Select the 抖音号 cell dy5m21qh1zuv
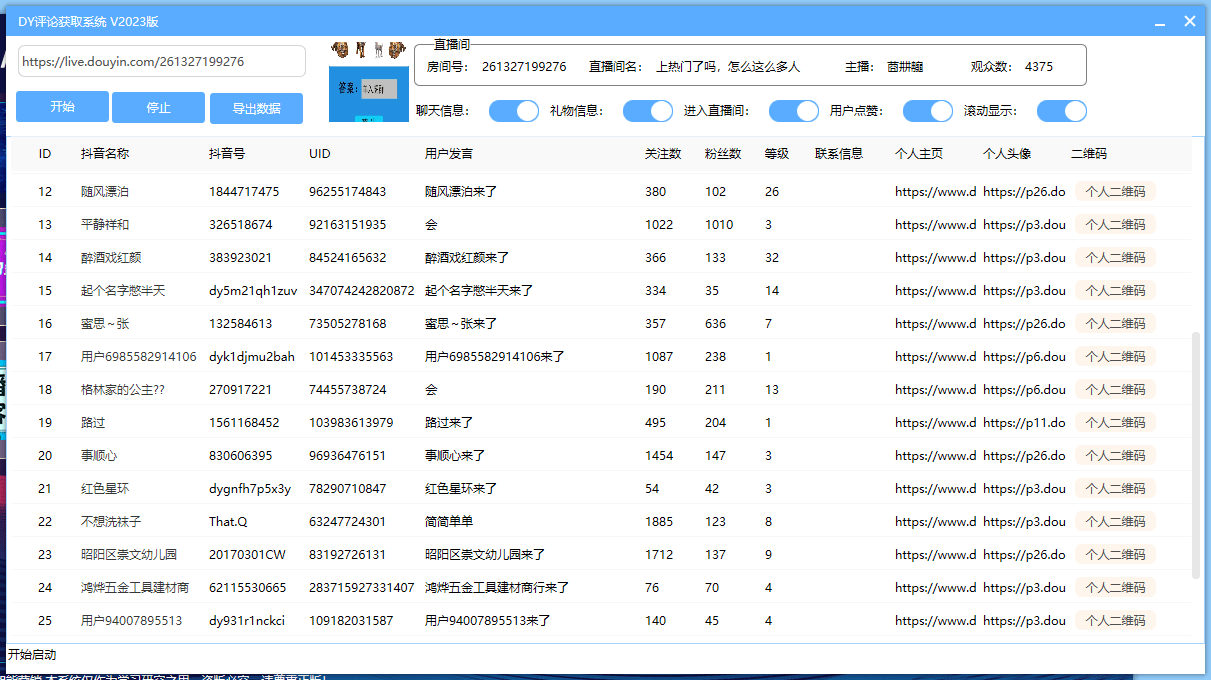This screenshot has height=680, width=1211. [253, 290]
